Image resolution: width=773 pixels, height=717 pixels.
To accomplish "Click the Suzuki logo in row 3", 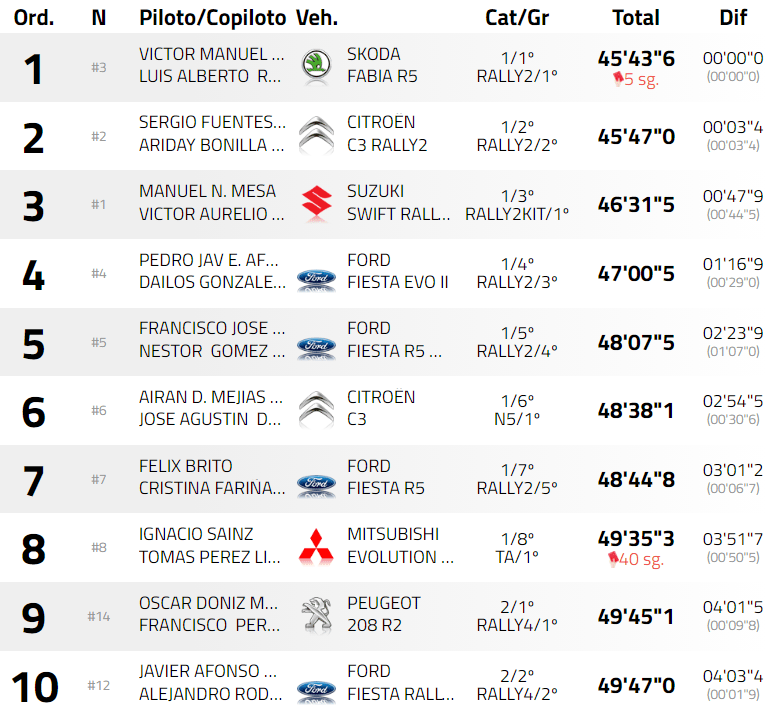I will [x=316, y=203].
